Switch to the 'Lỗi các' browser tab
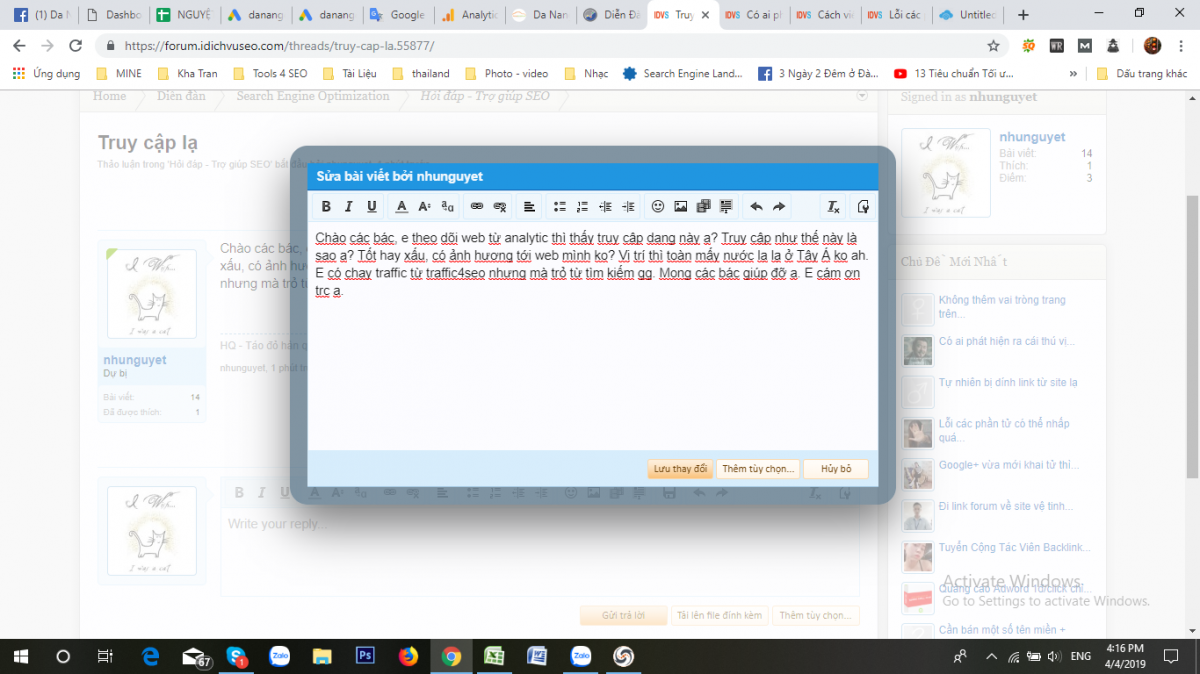 (895, 15)
